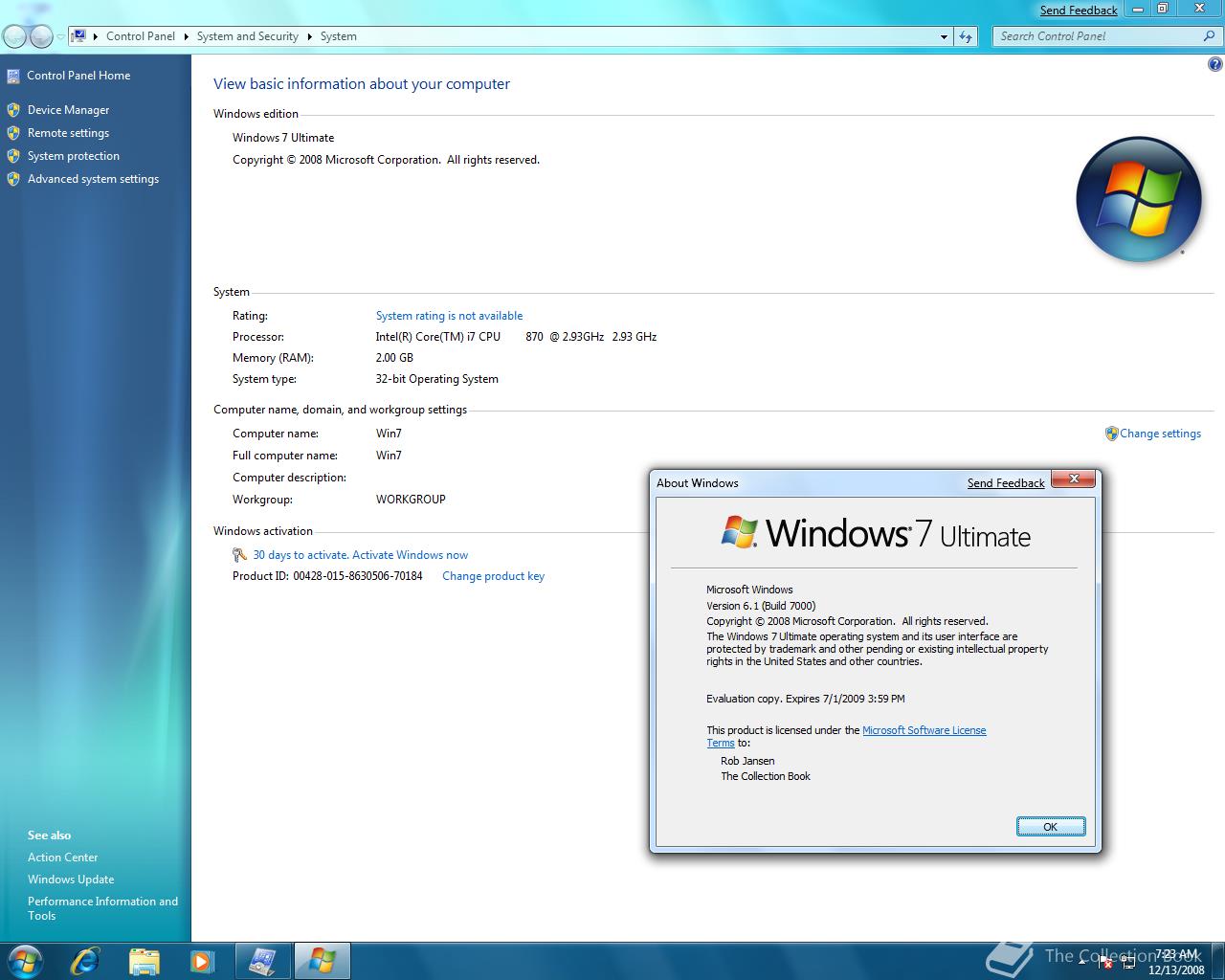Select Control Panel breadcrumb
Image resolution: width=1225 pixels, height=980 pixels.
click(x=141, y=36)
